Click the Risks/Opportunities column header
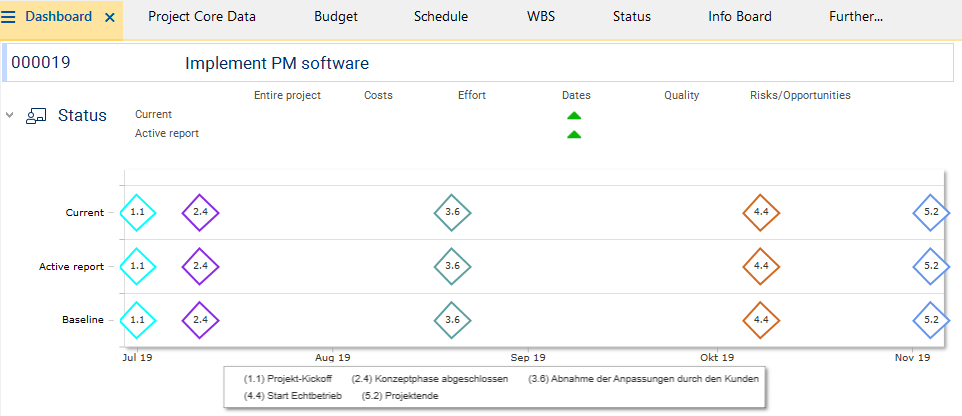Screen dimensions: 962x416 click(800, 95)
